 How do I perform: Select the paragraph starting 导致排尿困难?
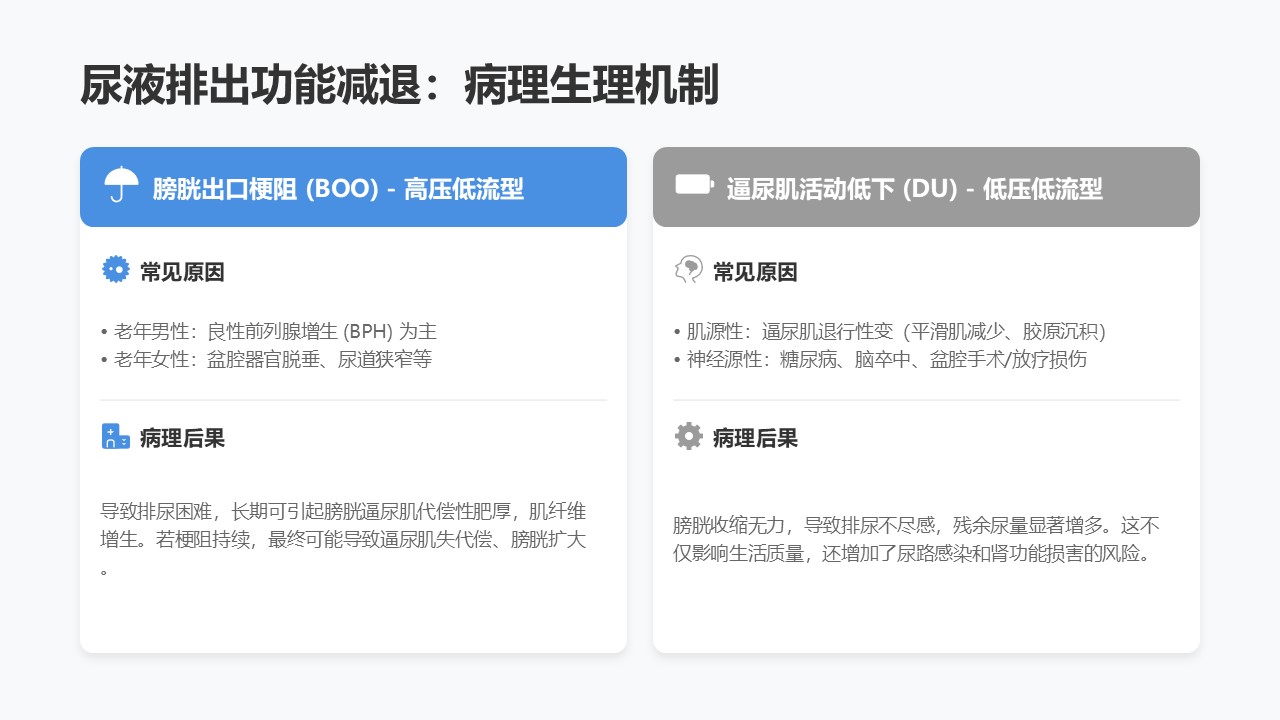coord(343,527)
